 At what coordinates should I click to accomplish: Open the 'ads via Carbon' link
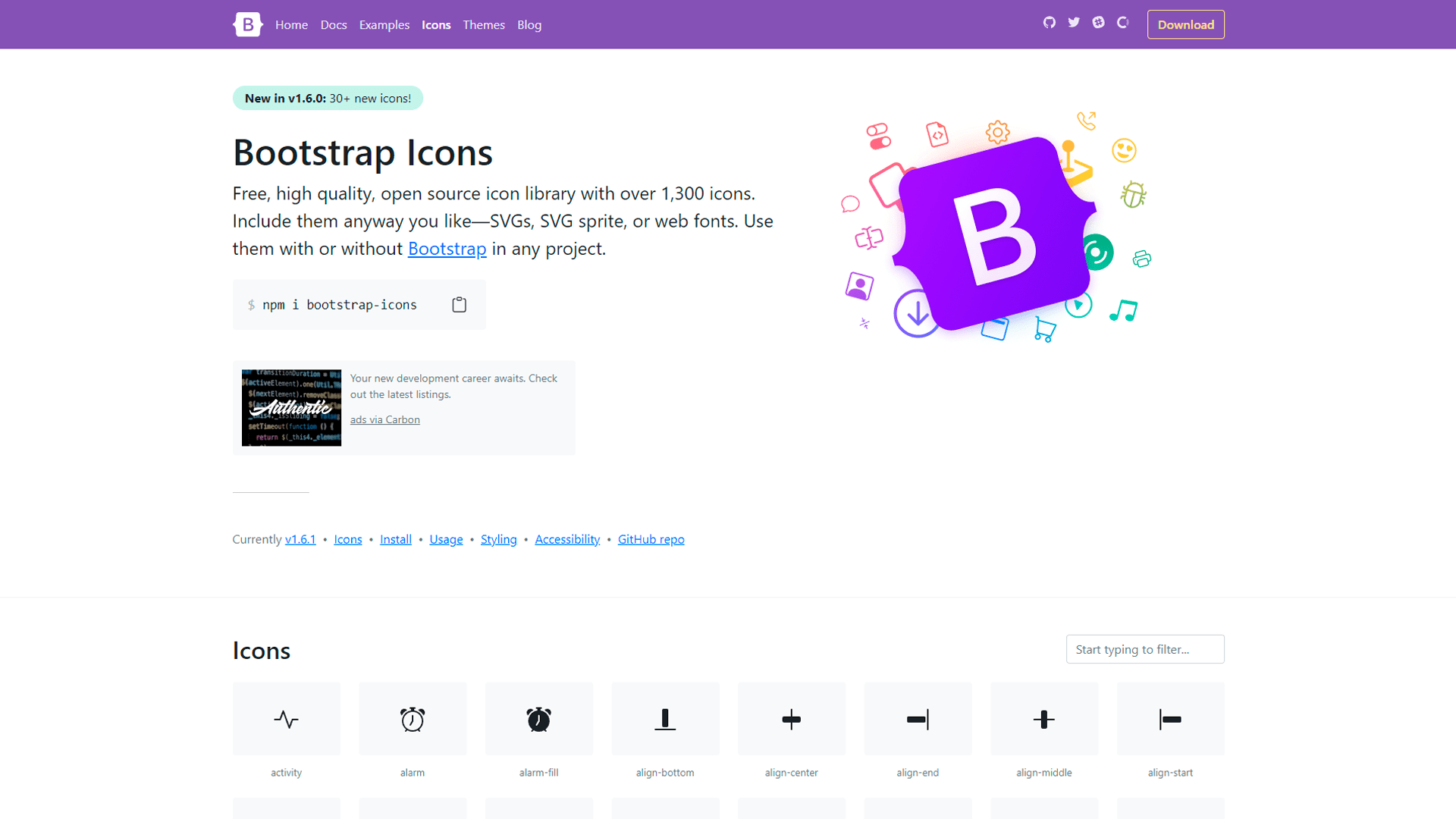(x=385, y=419)
